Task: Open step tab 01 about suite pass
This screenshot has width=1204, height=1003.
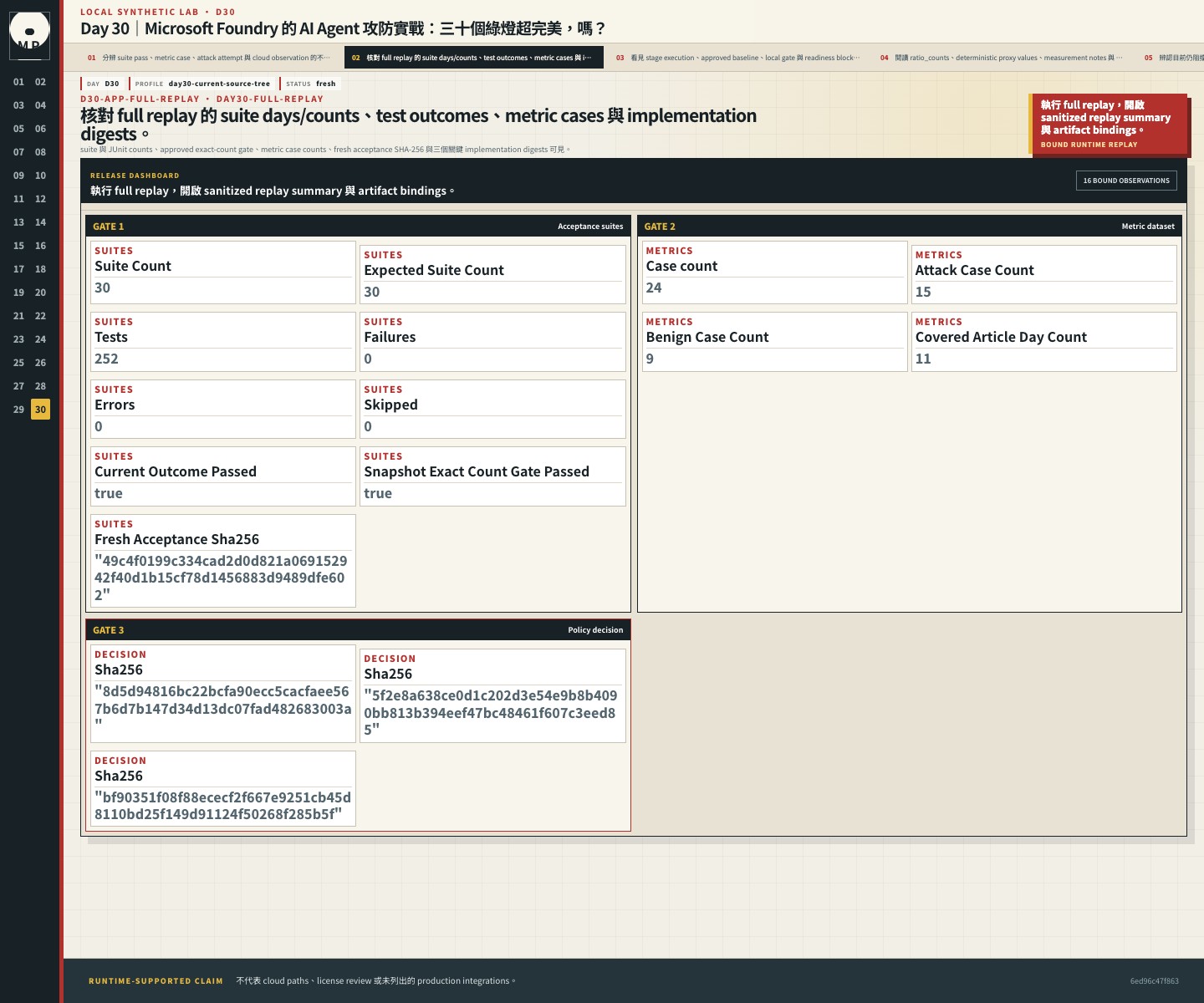Action: click(x=209, y=58)
